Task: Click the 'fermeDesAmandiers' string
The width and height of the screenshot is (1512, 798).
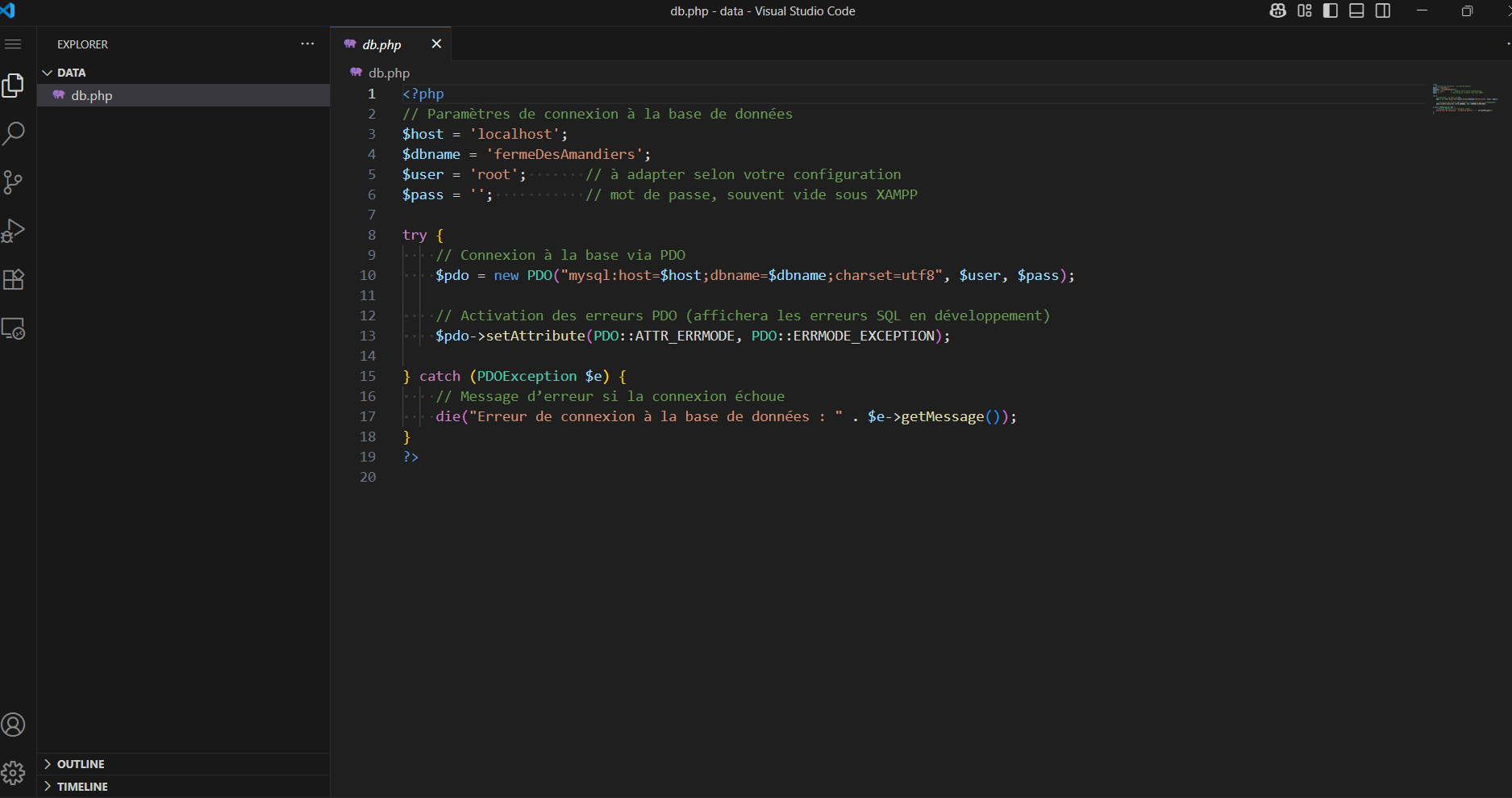Action: [x=564, y=154]
